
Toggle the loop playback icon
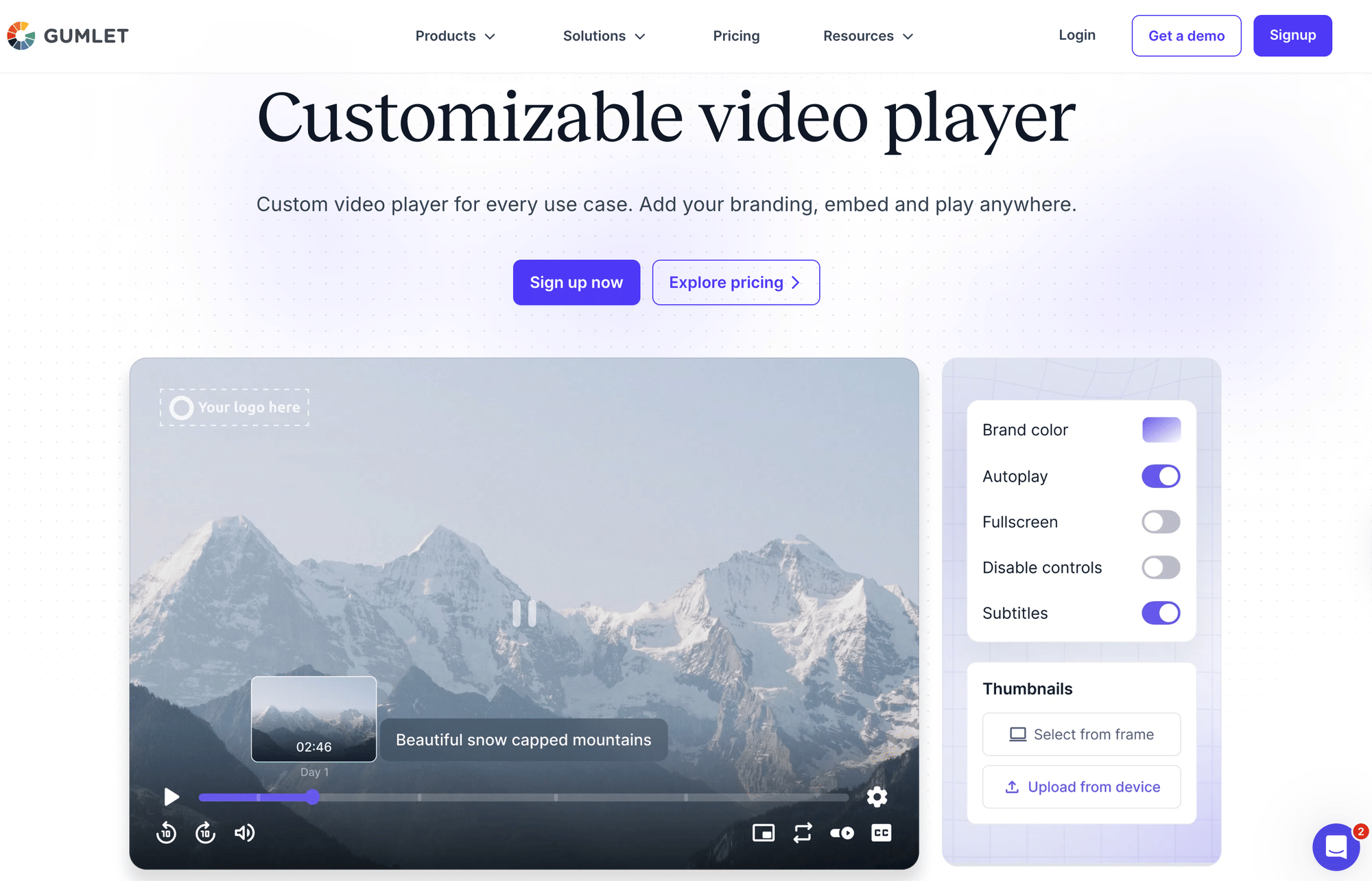[803, 833]
